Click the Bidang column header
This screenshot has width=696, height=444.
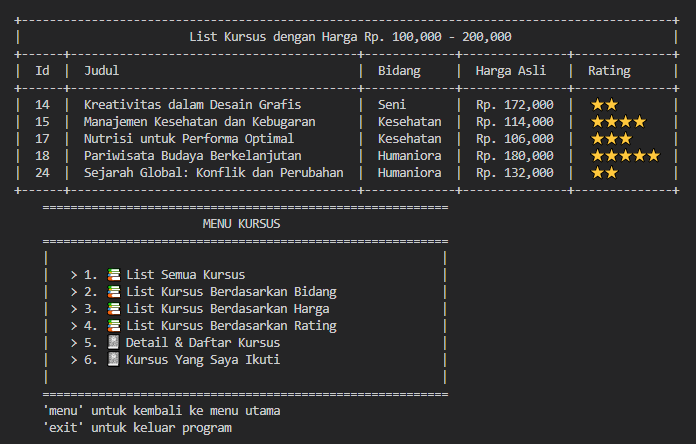pos(399,71)
